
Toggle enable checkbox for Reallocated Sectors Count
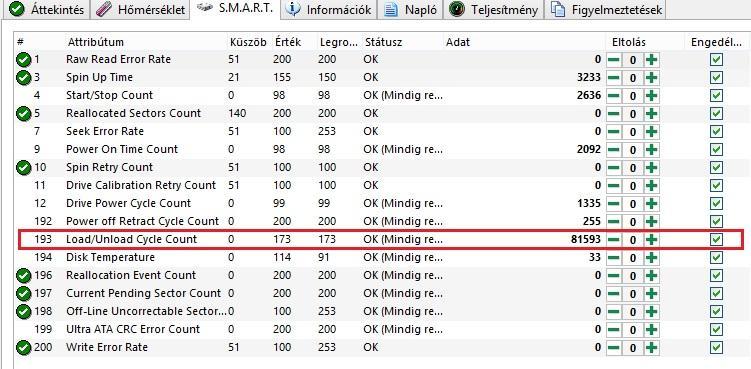click(x=717, y=114)
